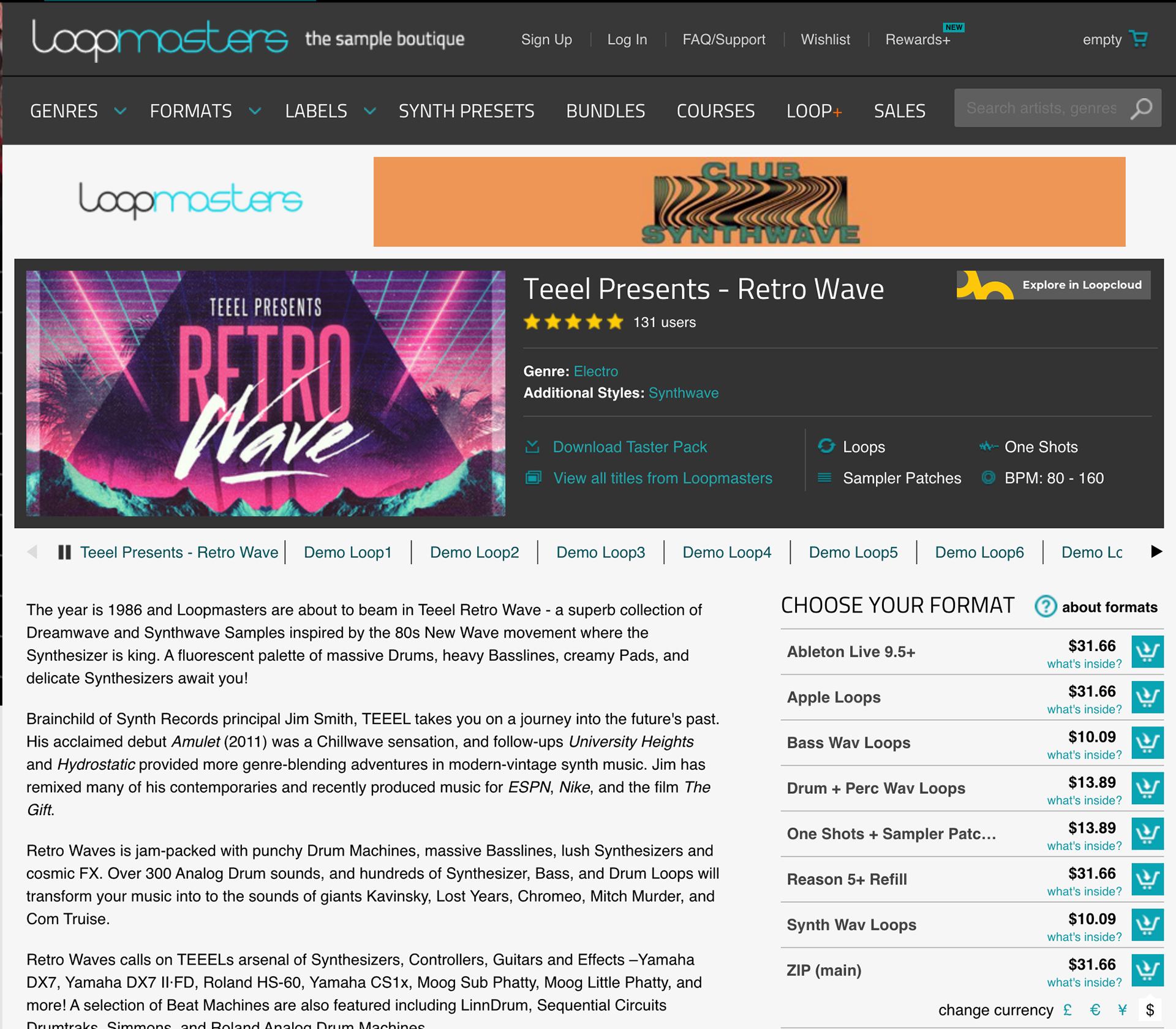Open Sales menu
The image size is (1176, 1029).
point(899,111)
